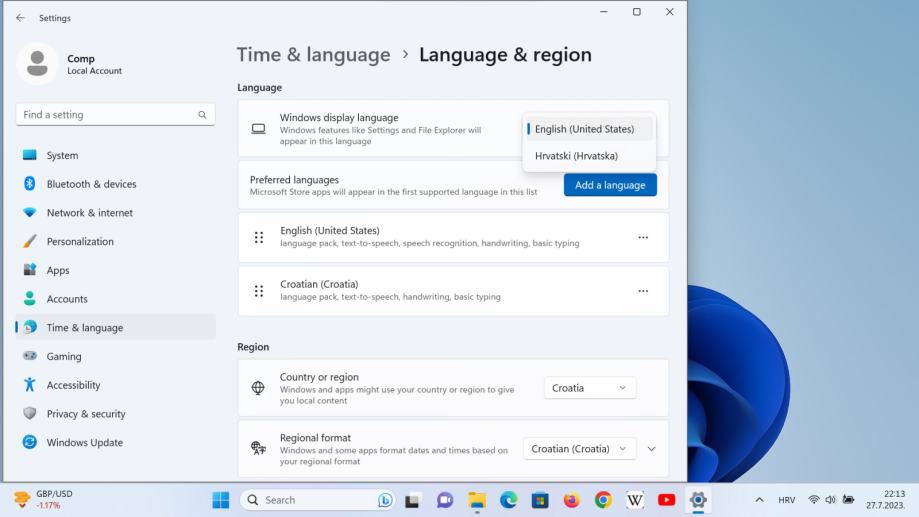
Task: Open more options for English (United States)
Action: 643,237
